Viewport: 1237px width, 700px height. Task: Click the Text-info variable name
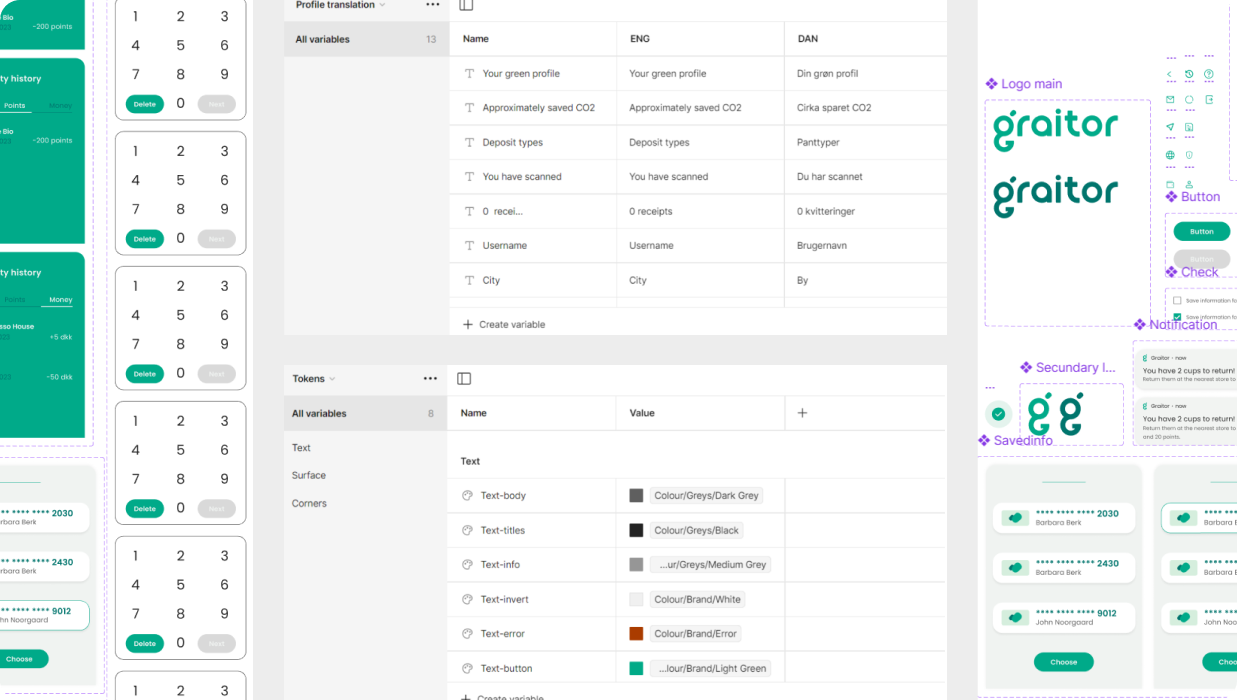500,565
